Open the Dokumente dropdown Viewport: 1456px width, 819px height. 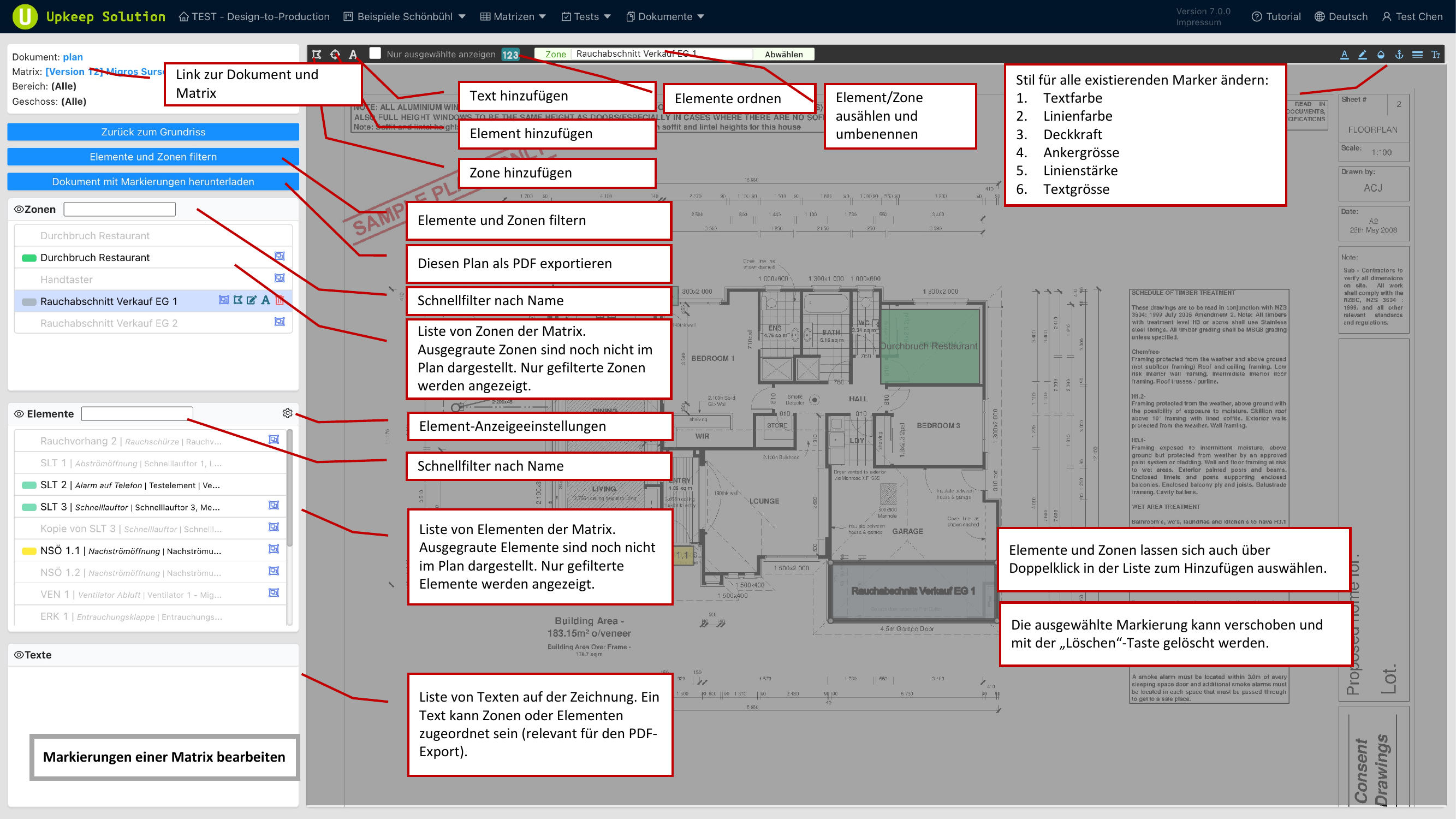click(x=665, y=16)
